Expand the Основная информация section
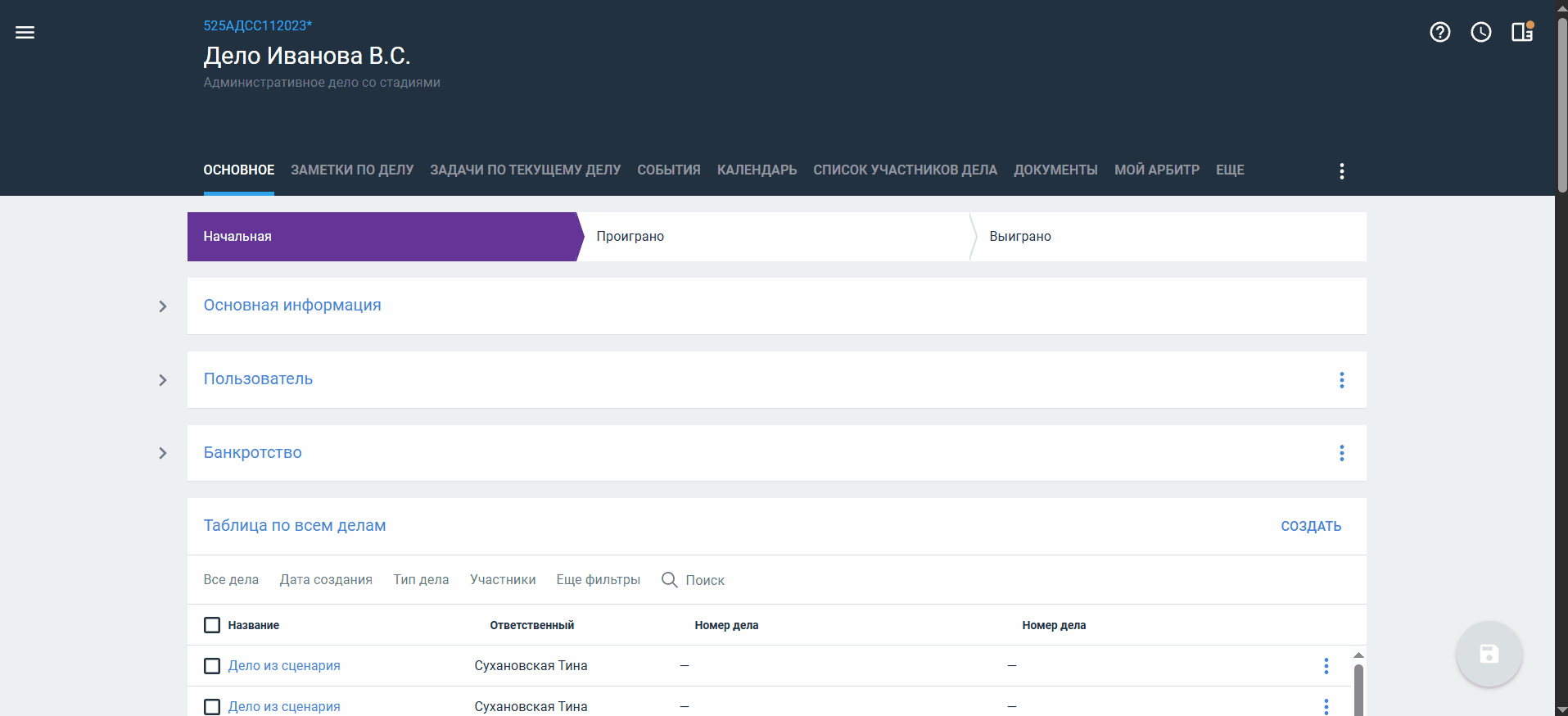The image size is (1568, 716). point(163,306)
